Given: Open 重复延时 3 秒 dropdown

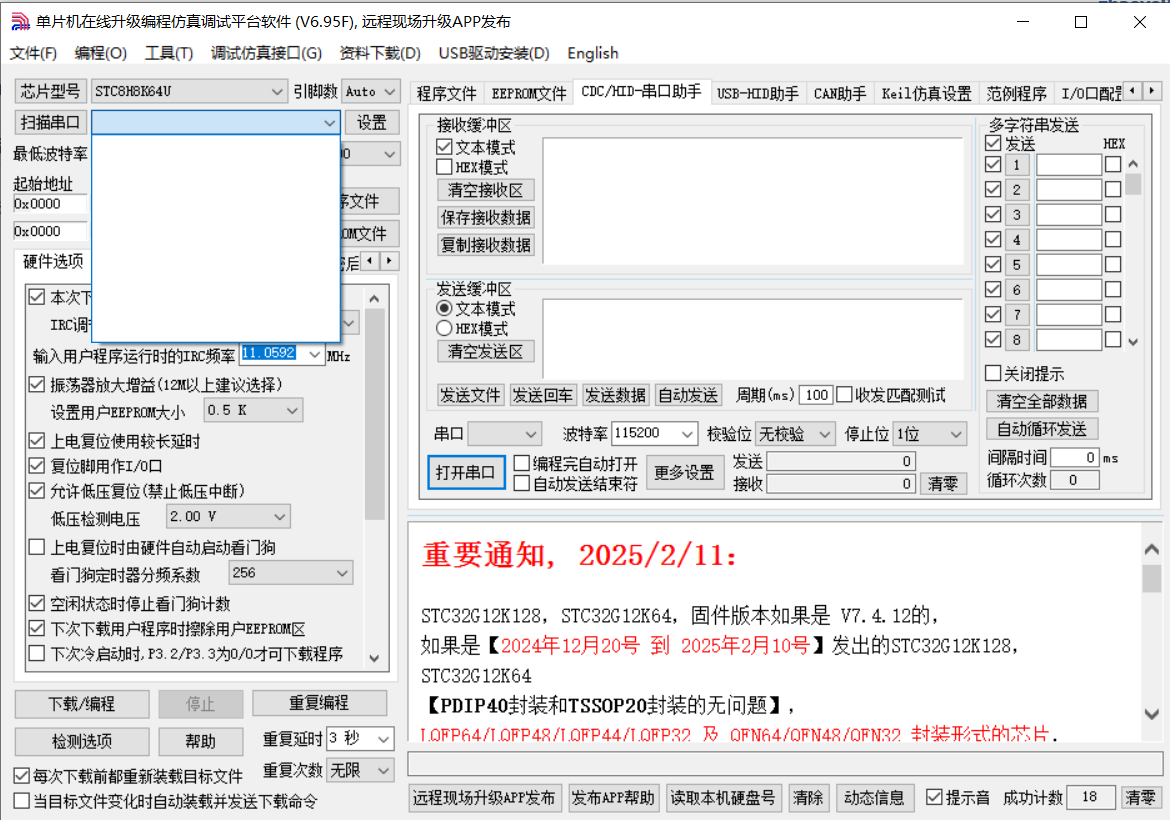Looking at the screenshot, I should 360,739.
